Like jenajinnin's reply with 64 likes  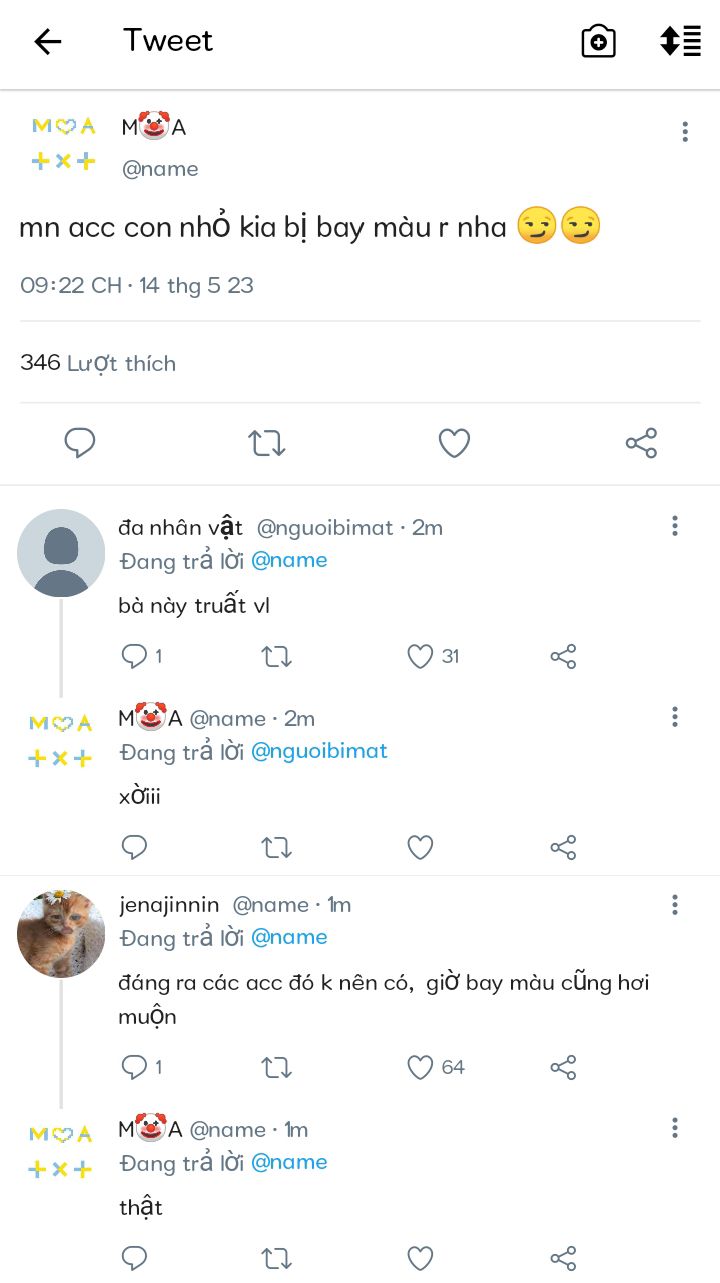420,1067
